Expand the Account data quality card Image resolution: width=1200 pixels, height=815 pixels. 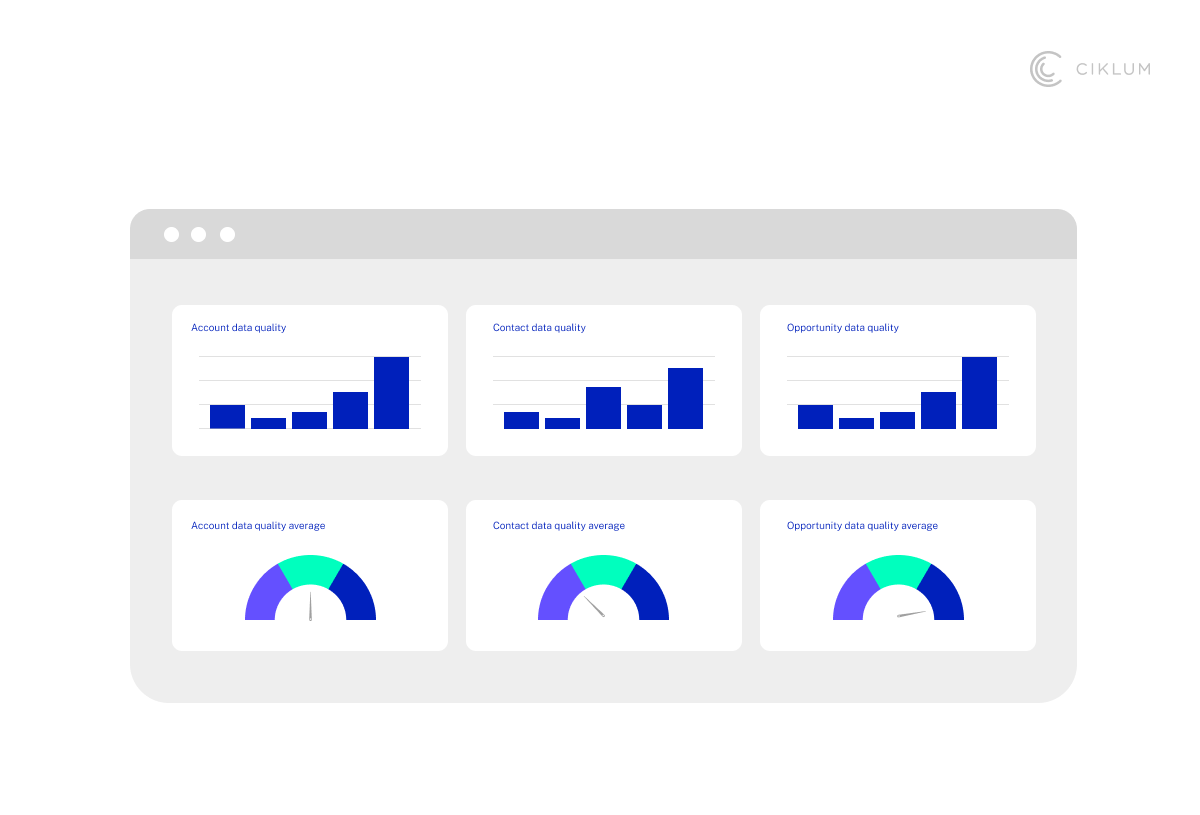[309, 380]
